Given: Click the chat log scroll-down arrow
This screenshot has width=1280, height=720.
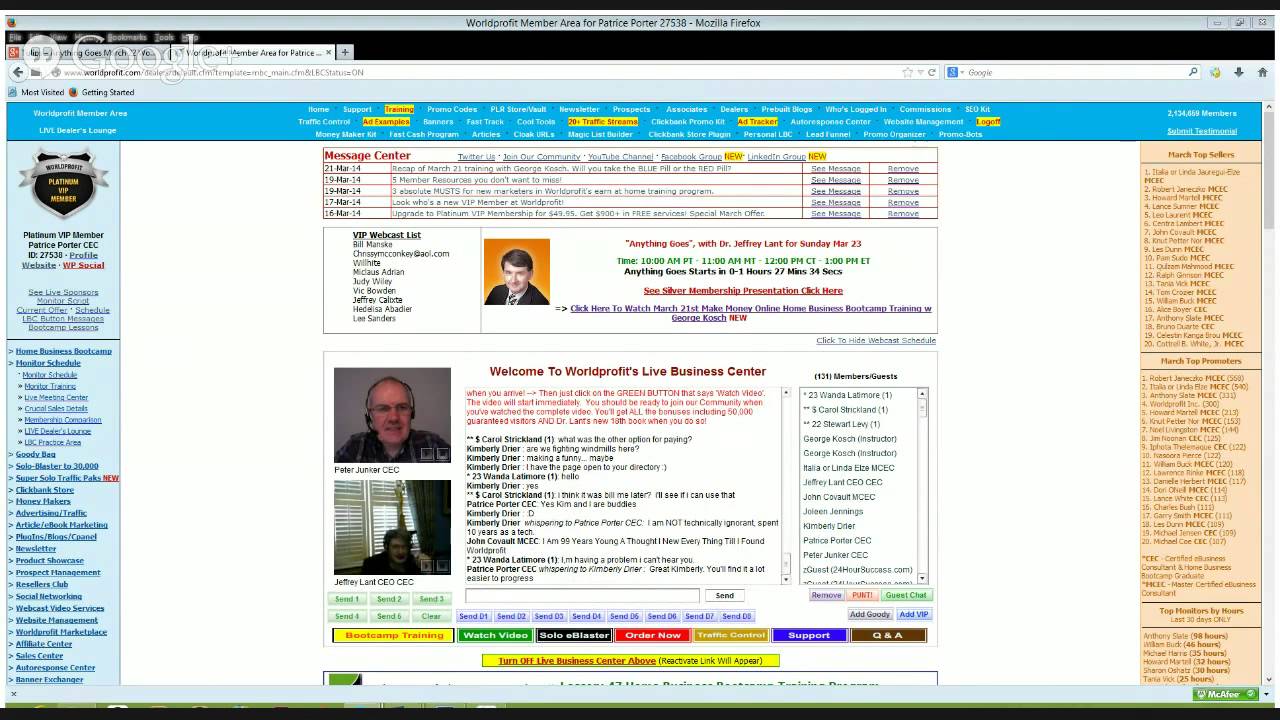Looking at the screenshot, I should tap(788, 578).
